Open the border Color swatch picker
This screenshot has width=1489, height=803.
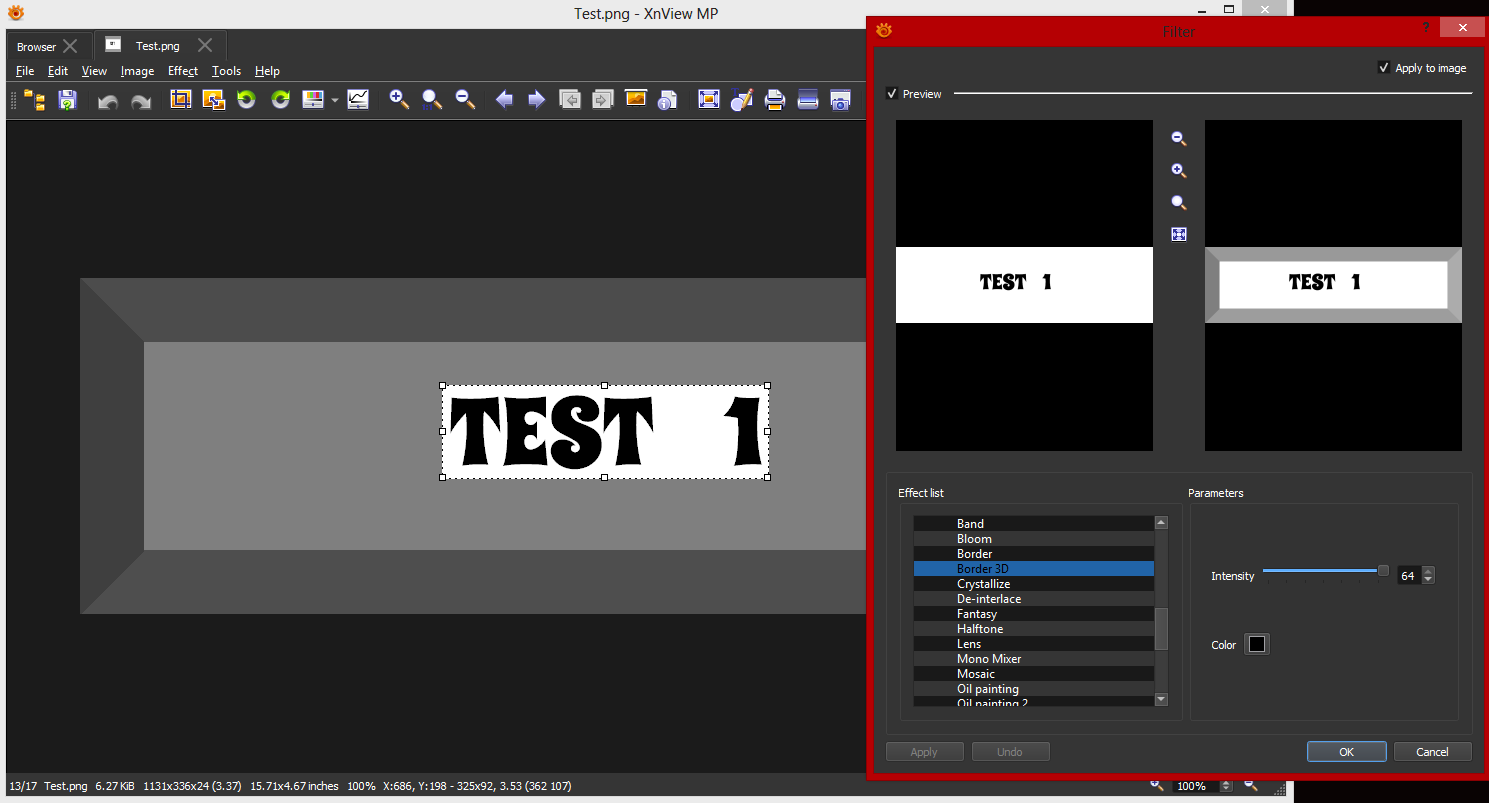point(1257,645)
